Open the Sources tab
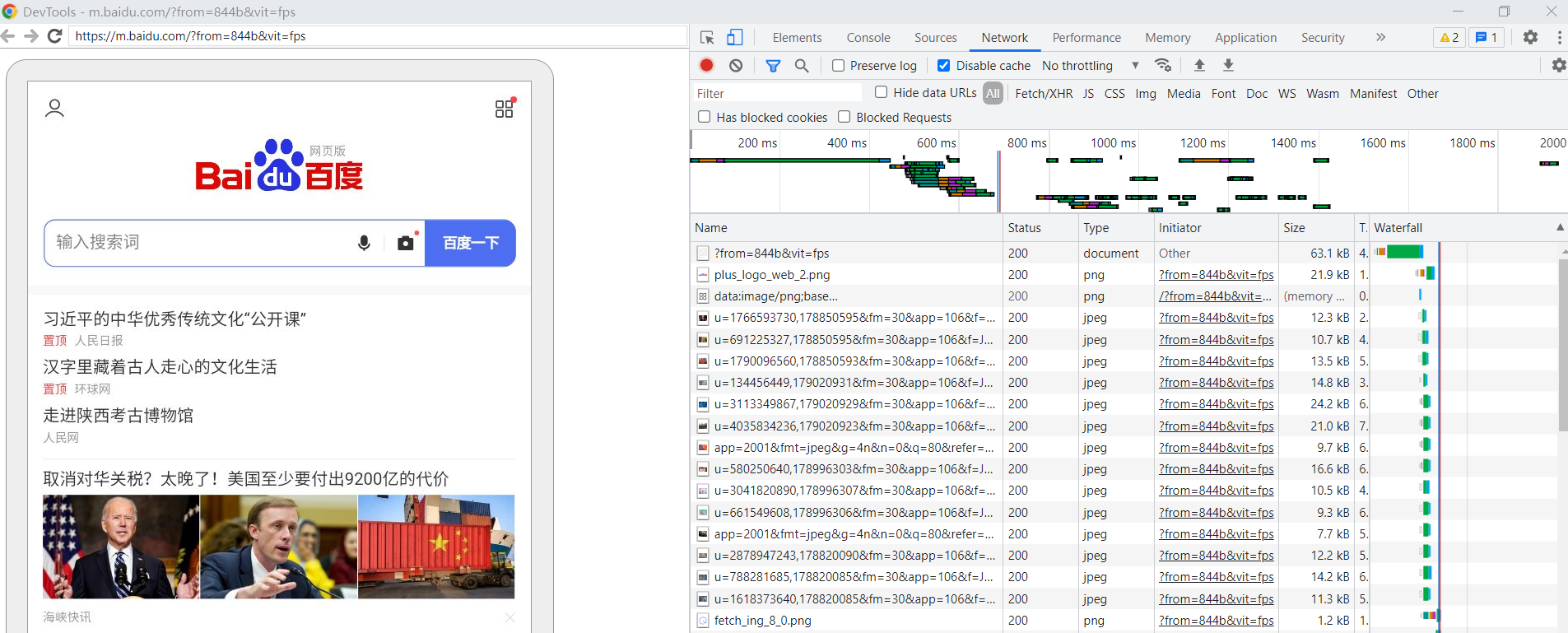 click(936, 38)
